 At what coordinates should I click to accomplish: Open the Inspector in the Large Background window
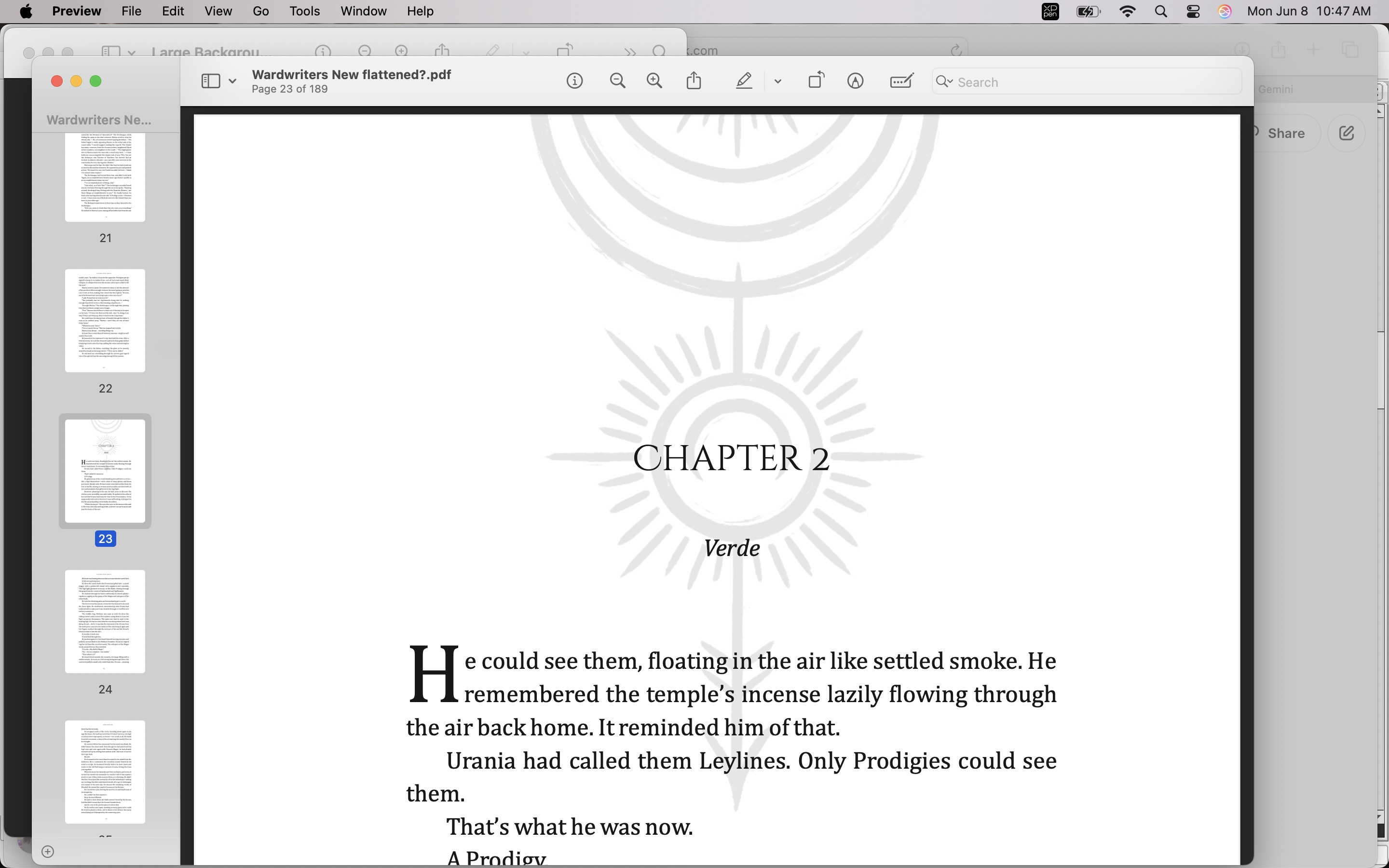pyautogui.click(x=323, y=52)
